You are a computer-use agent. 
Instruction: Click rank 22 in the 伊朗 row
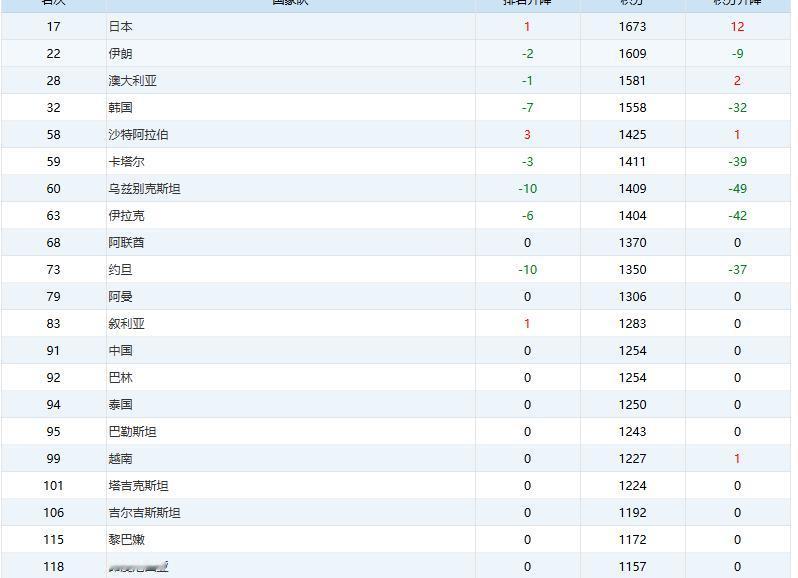click(x=53, y=53)
